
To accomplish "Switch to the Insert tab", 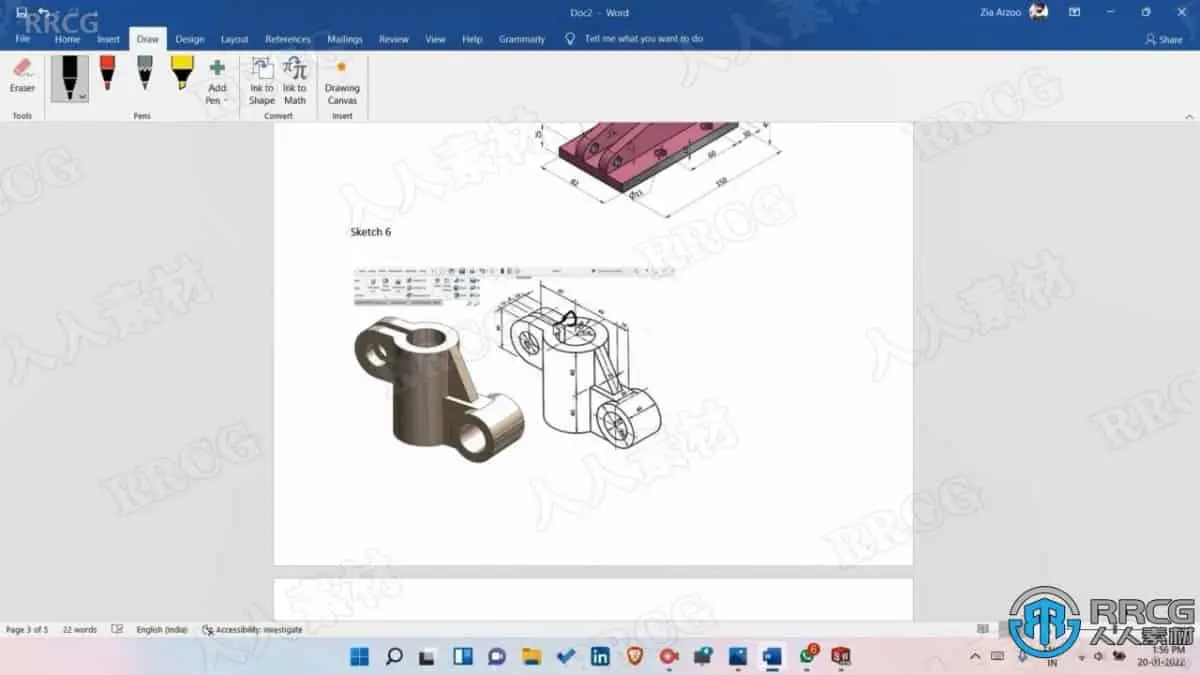I will click(x=108, y=39).
